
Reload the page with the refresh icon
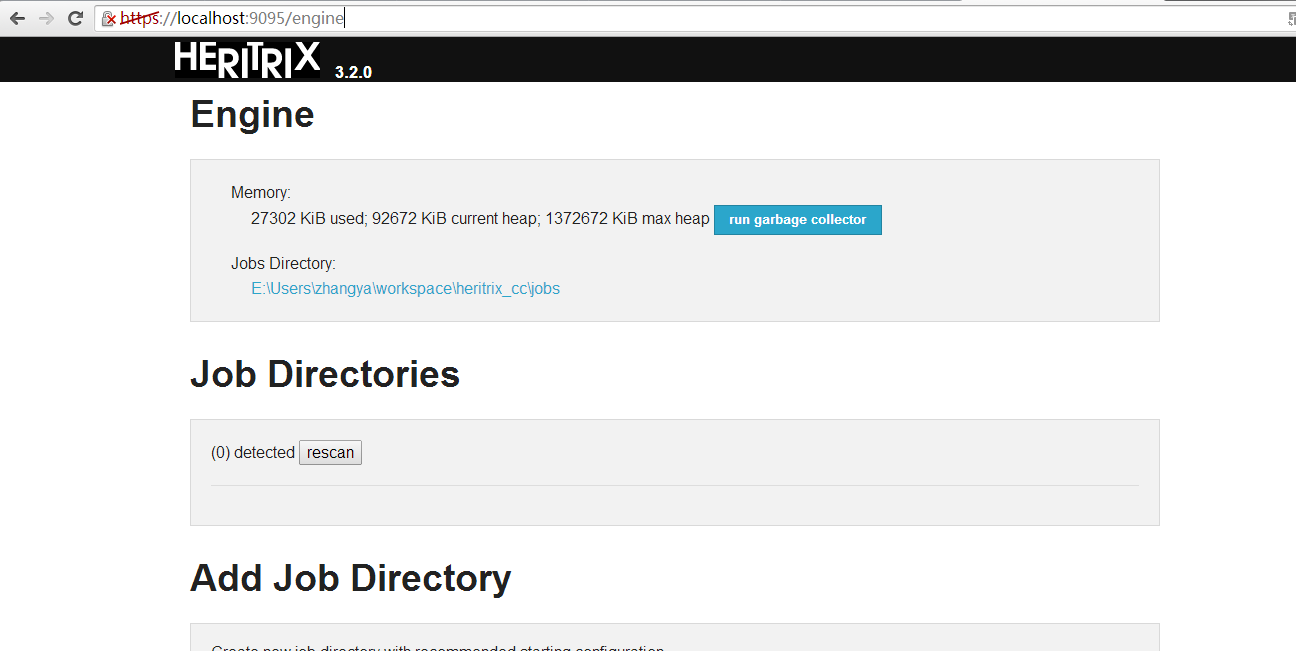click(x=75, y=18)
